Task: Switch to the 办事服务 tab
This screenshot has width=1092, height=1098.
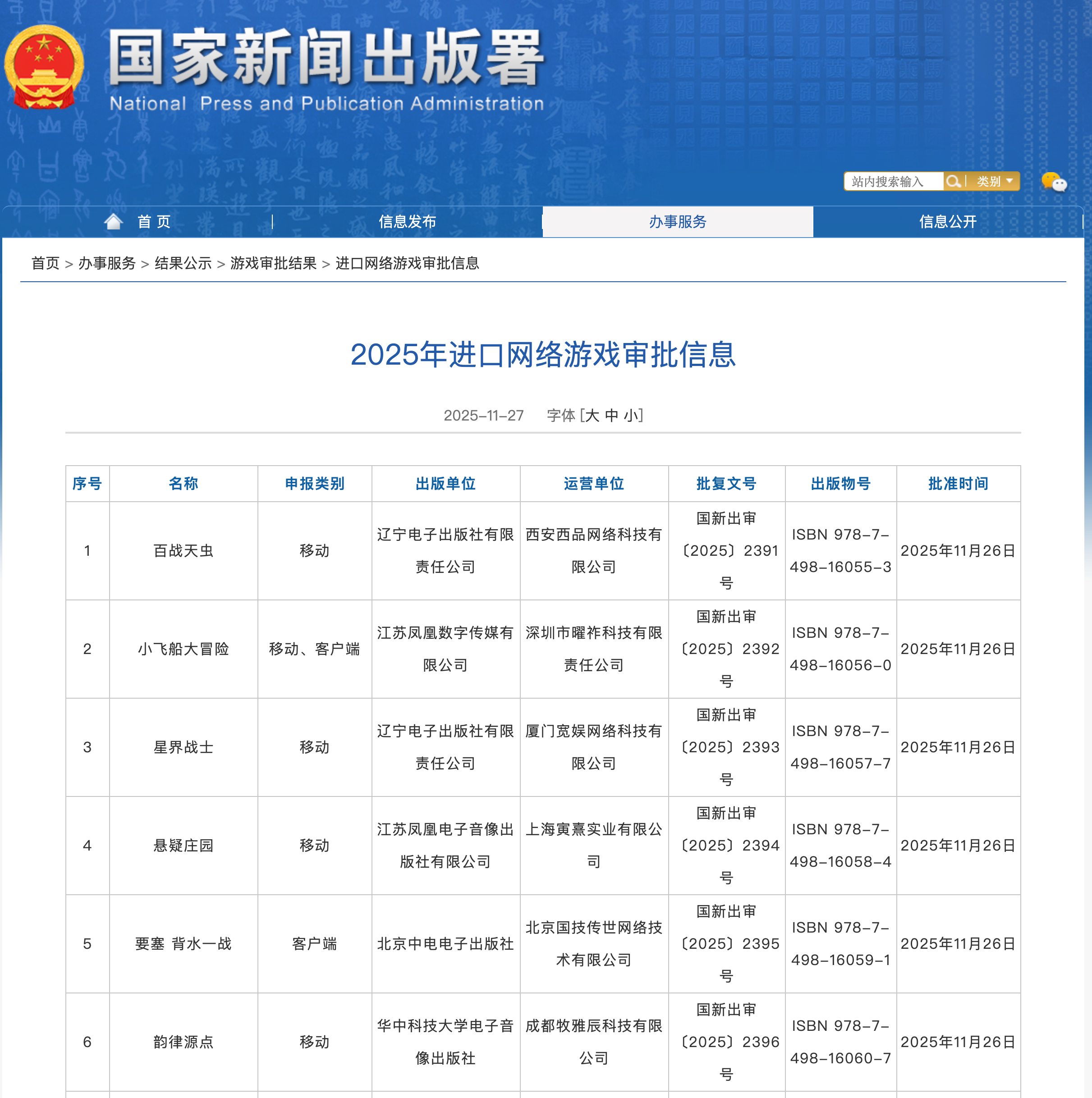Action: pos(678,222)
